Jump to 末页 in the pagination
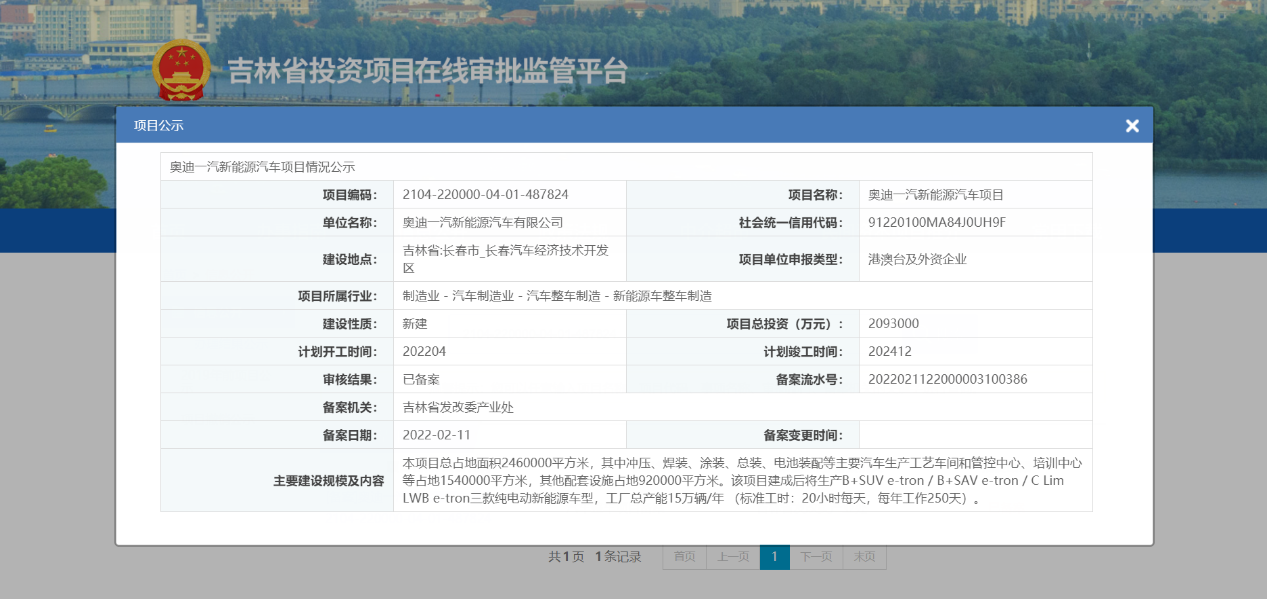Image resolution: width=1267 pixels, height=599 pixels. coord(864,557)
